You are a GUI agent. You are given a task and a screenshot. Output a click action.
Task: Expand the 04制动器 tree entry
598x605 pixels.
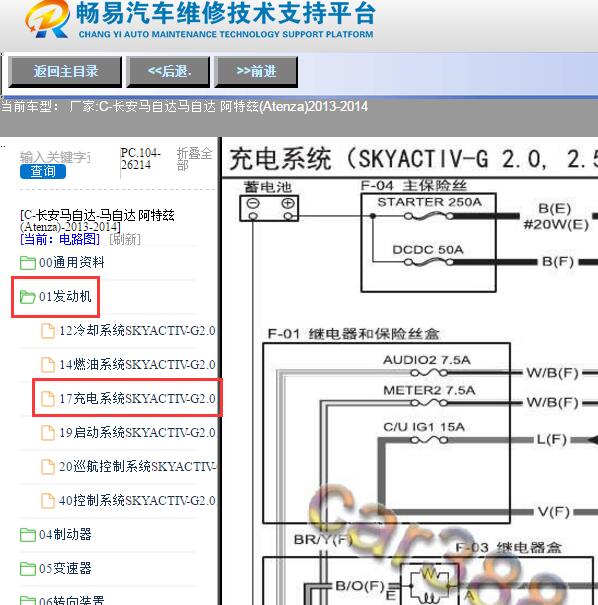coord(65,535)
